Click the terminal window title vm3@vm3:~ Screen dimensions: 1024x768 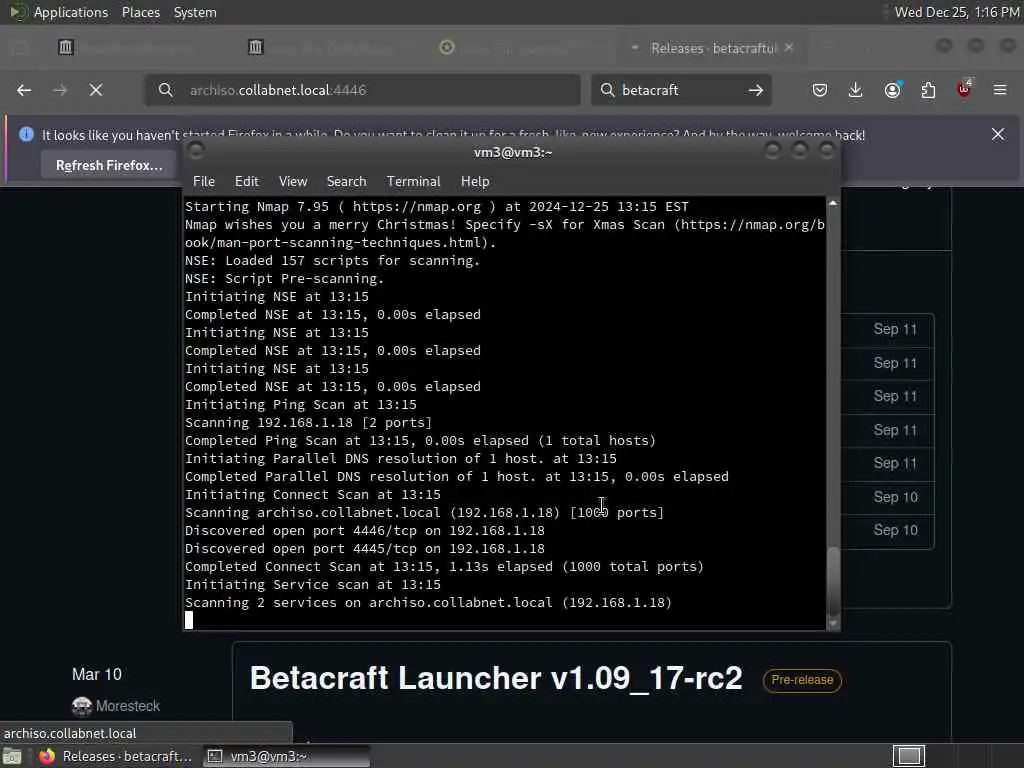[513, 152]
